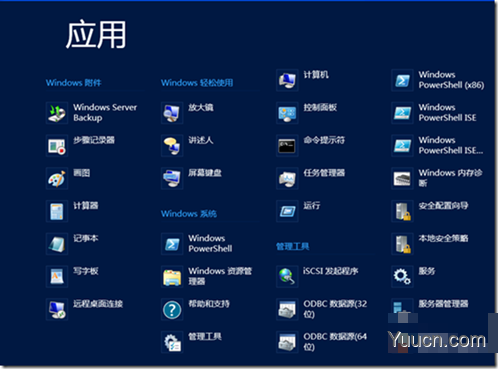Image resolution: width=498 pixels, height=369 pixels.
Task: Click the 'Windows Server Backup' label text
Action: pyautogui.click(x=105, y=113)
